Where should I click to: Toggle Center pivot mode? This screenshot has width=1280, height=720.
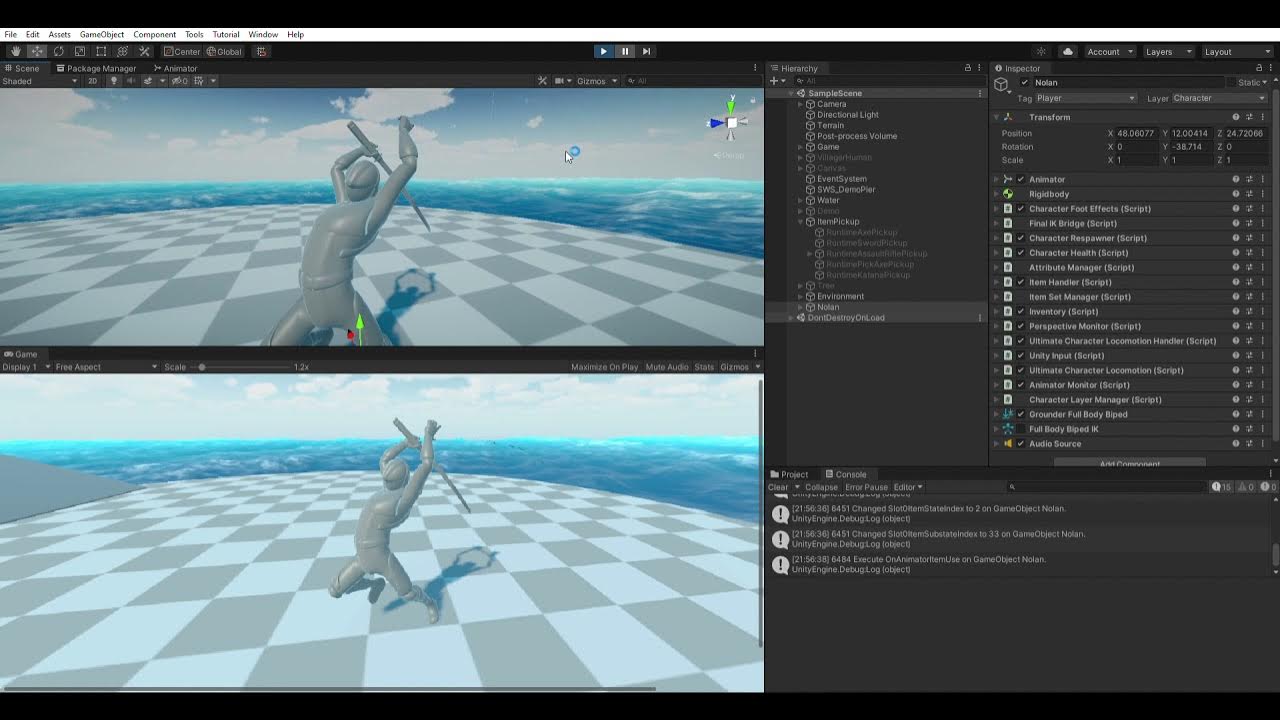pos(182,51)
